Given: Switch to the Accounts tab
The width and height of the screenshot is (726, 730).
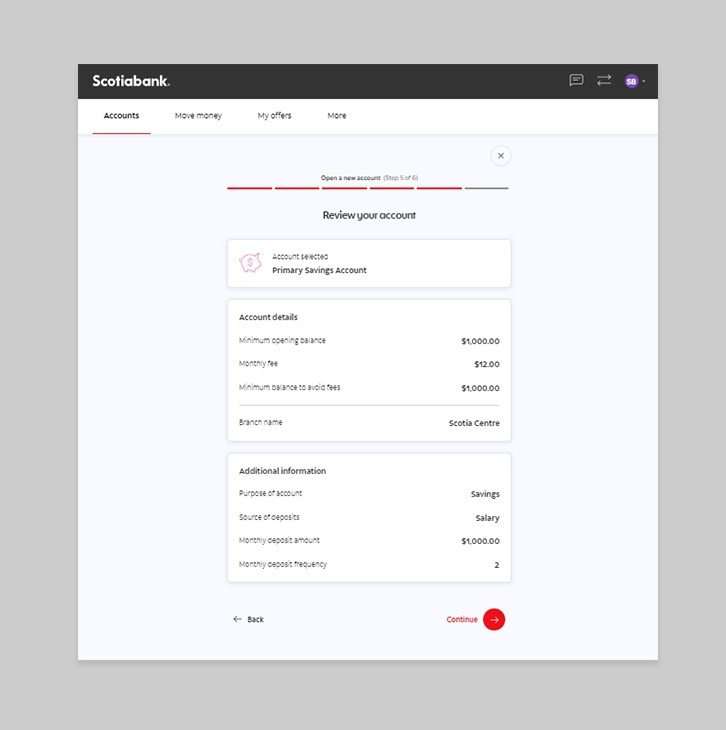Looking at the screenshot, I should [121, 115].
